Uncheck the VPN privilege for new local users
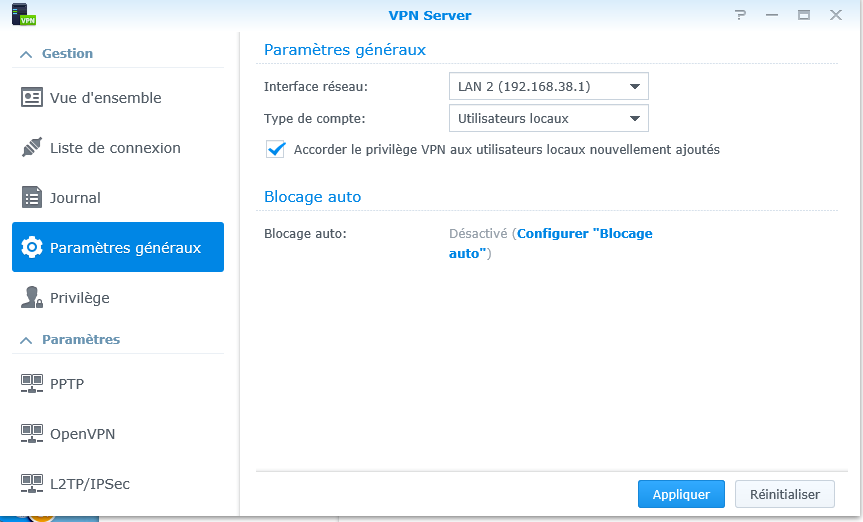The height and width of the screenshot is (522, 863). tap(276, 149)
